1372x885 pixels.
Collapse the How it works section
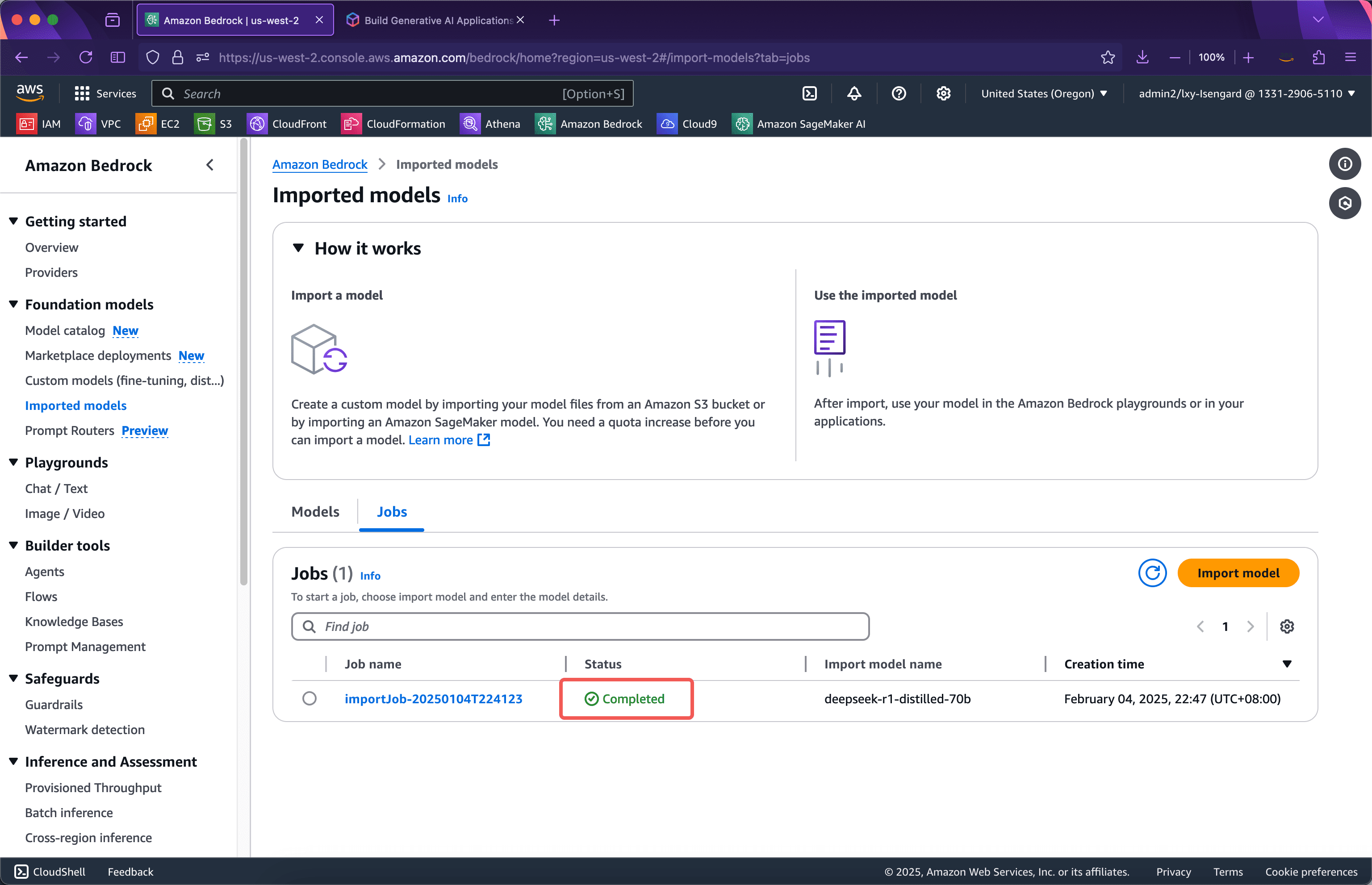click(x=299, y=248)
